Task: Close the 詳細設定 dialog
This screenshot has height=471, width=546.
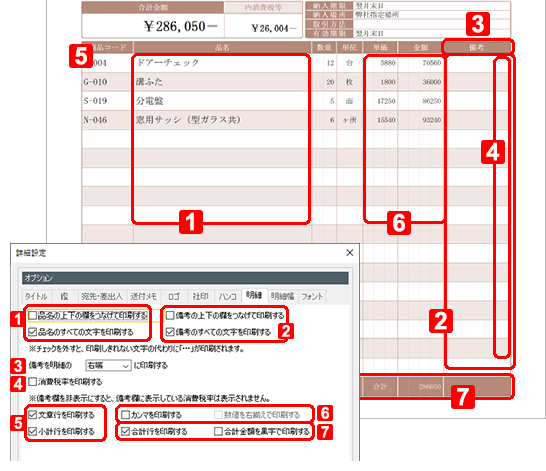Action: [350, 253]
